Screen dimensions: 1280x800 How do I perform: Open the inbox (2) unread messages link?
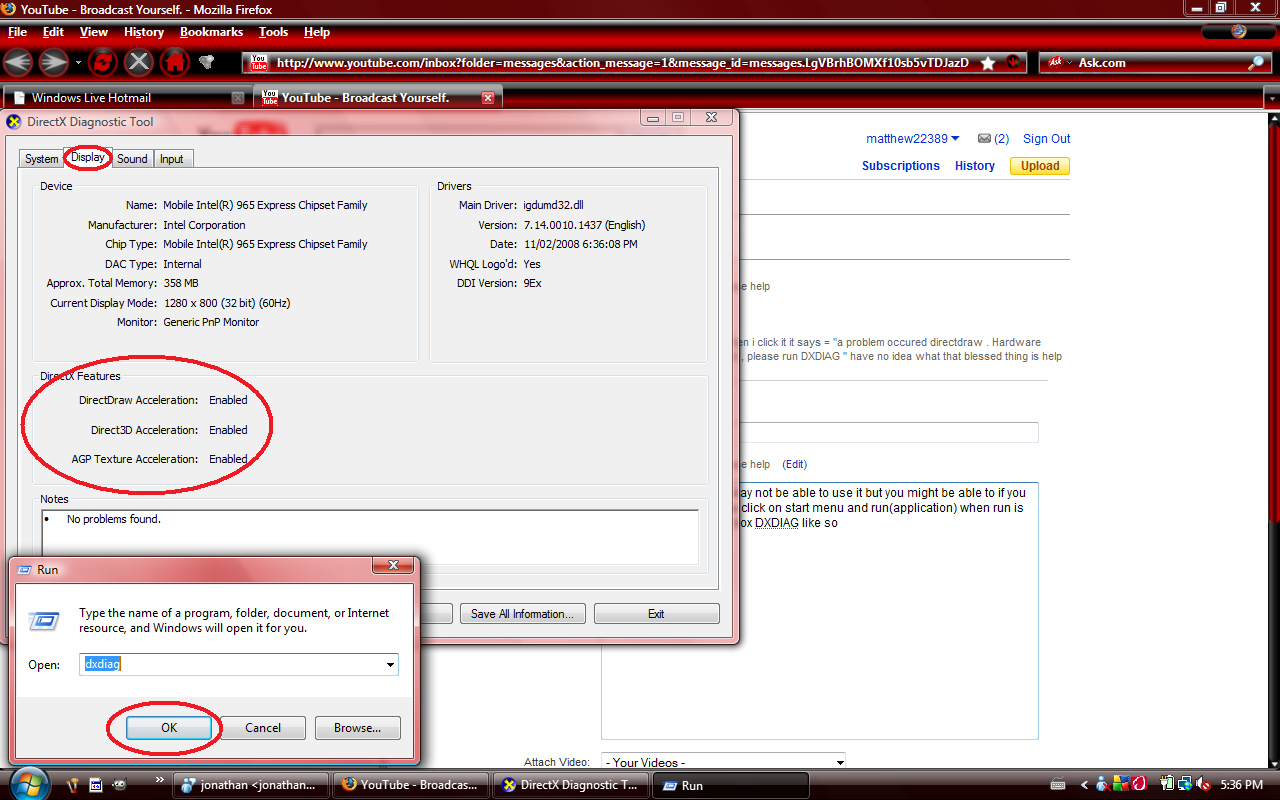pyautogui.click(x=1002, y=139)
